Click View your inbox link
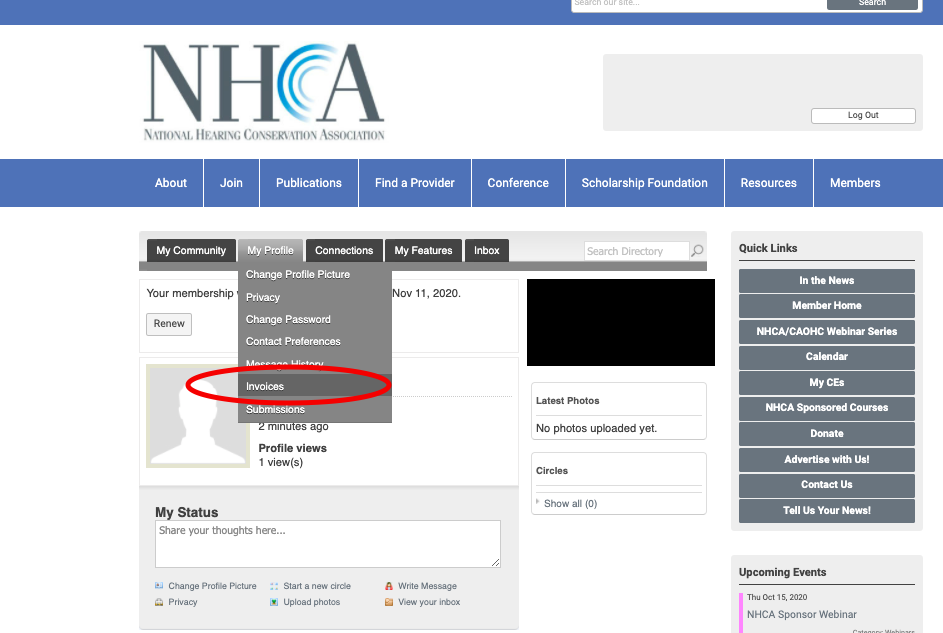This screenshot has height=633, width=943. pyautogui.click(x=429, y=602)
